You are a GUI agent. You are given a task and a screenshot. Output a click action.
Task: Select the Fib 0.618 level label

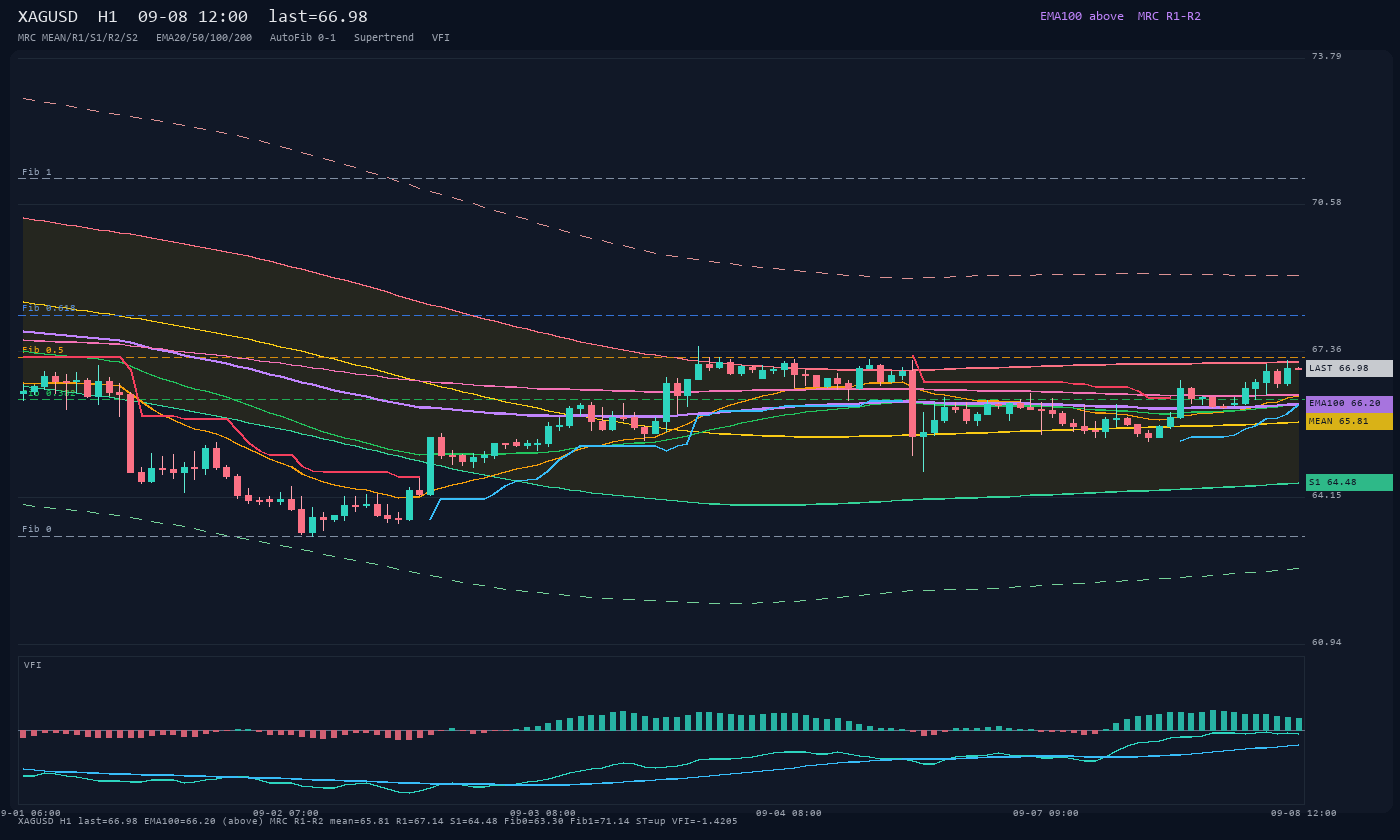tap(49, 308)
